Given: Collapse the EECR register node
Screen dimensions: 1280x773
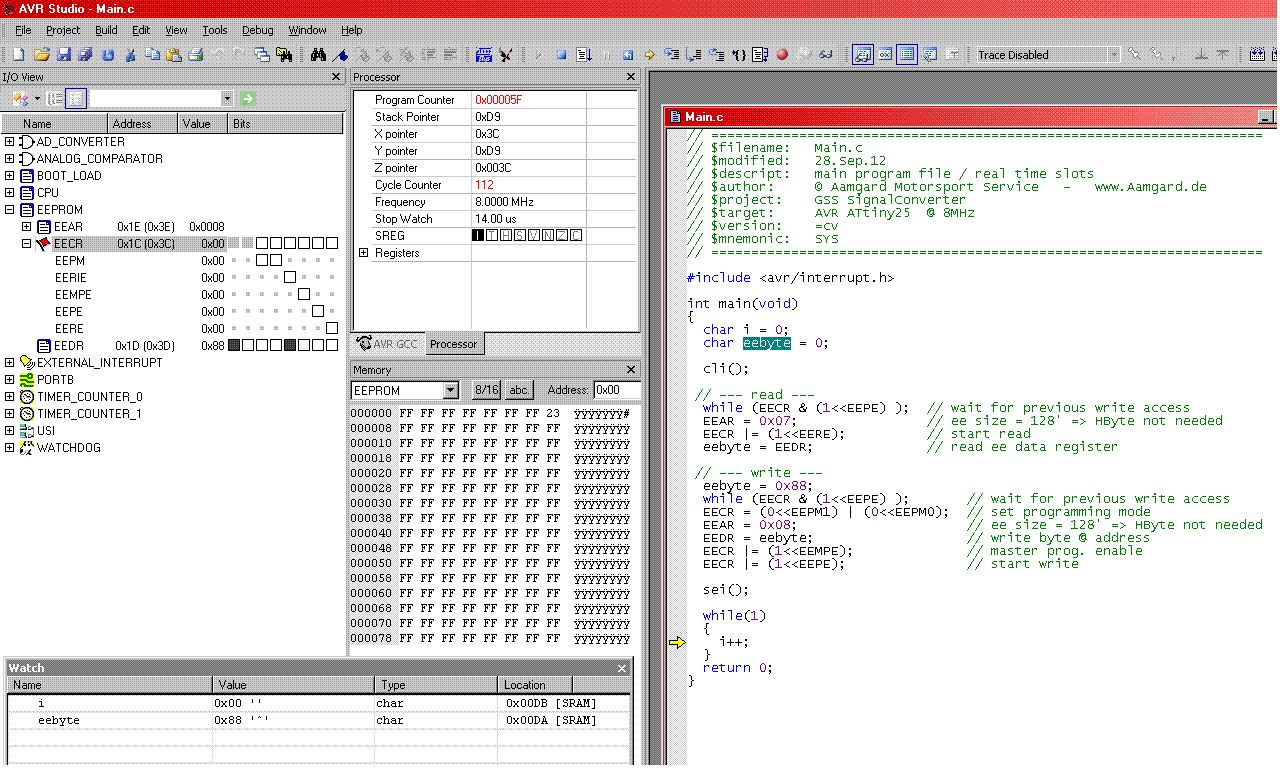Looking at the screenshot, I should coord(26,243).
